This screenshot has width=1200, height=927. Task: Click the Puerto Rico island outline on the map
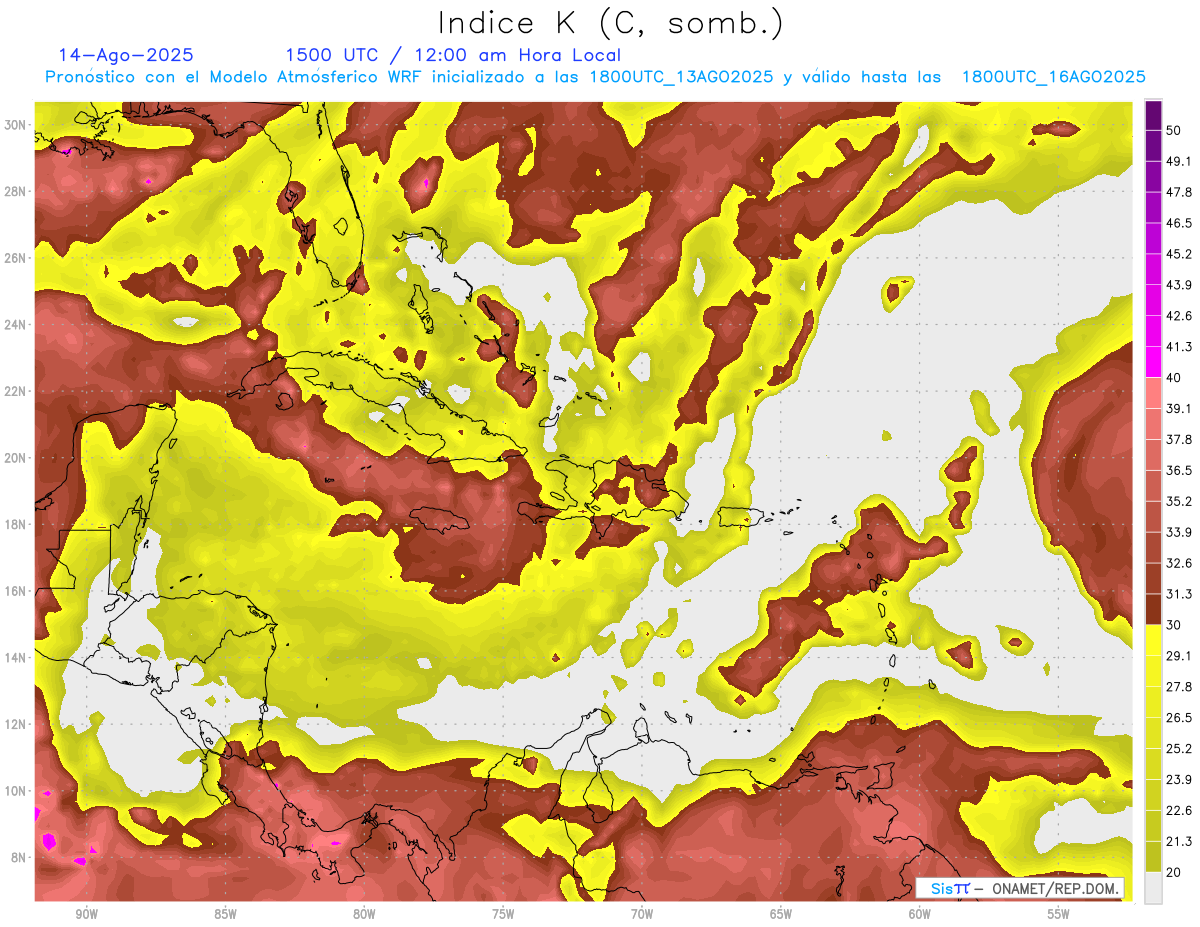click(741, 516)
